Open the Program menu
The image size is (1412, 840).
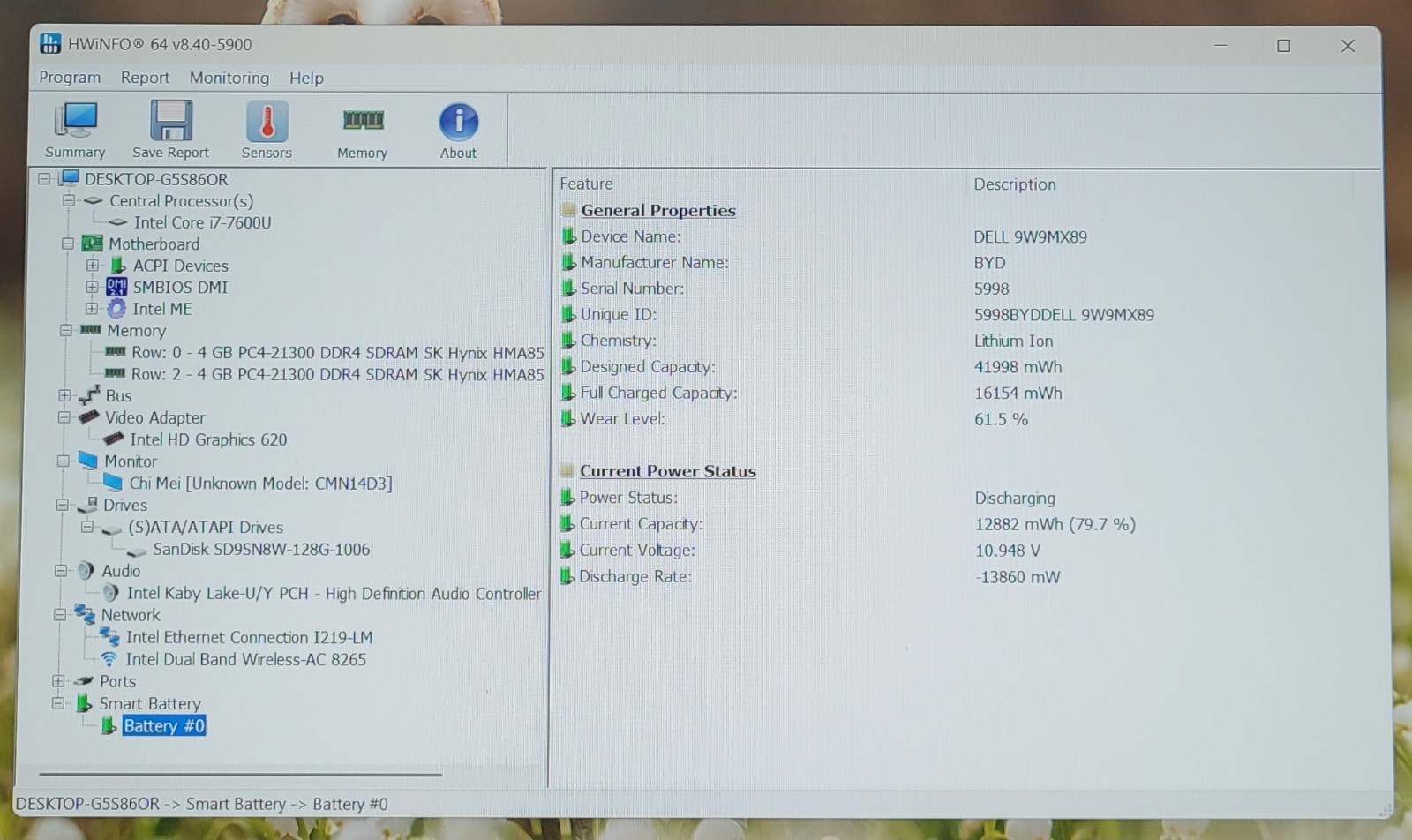pyautogui.click(x=70, y=78)
